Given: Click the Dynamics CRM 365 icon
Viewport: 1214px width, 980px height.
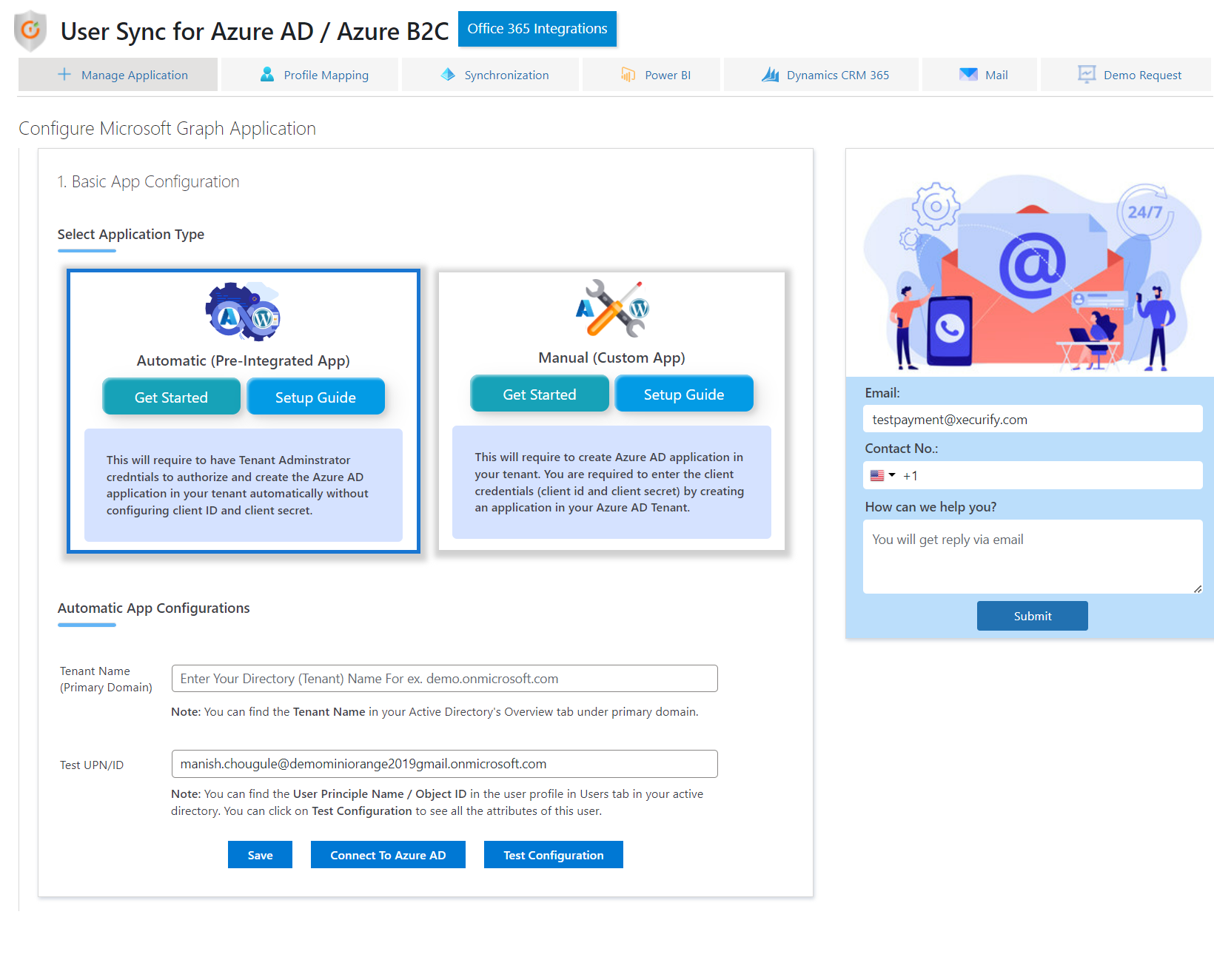Looking at the screenshot, I should 771,75.
